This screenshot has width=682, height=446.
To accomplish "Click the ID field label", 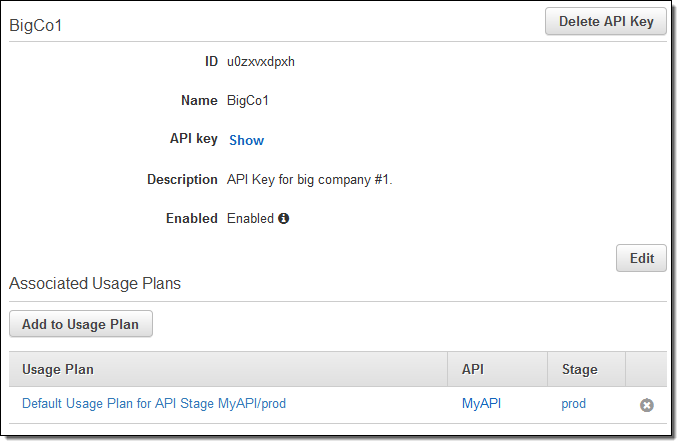I will point(210,61).
